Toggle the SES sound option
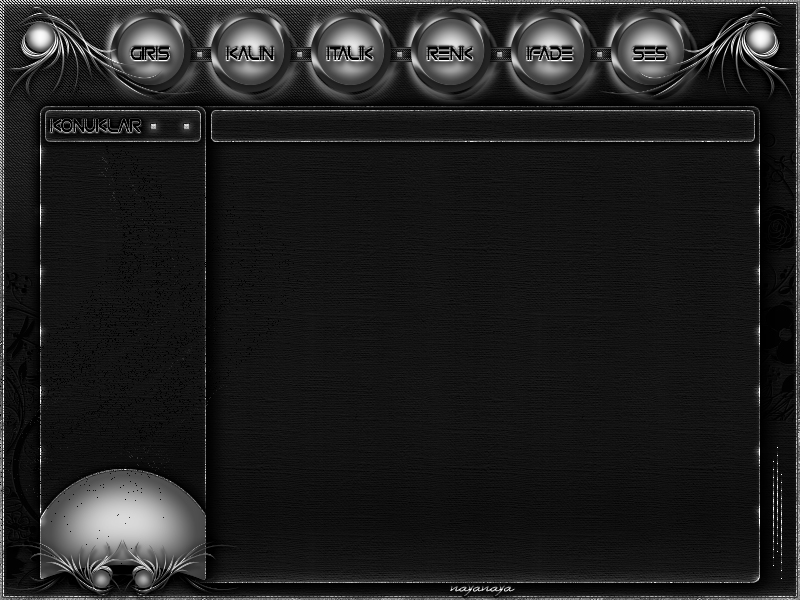 click(649, 54)
